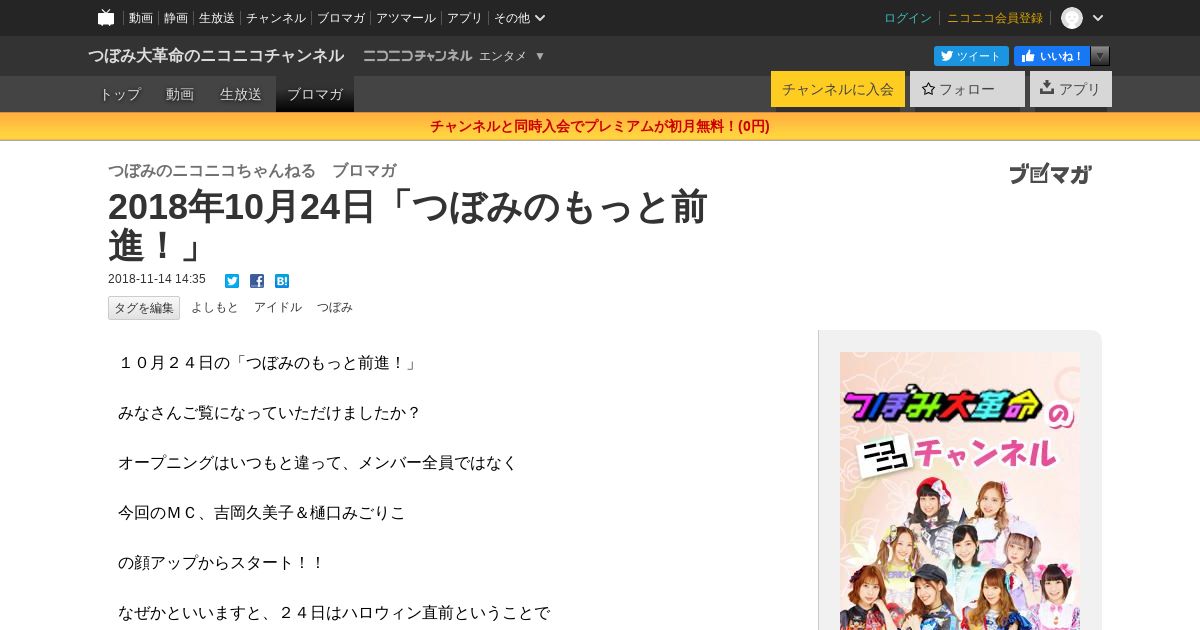
Task: Click the Twitter ツイート button
Action: [971, 56]
